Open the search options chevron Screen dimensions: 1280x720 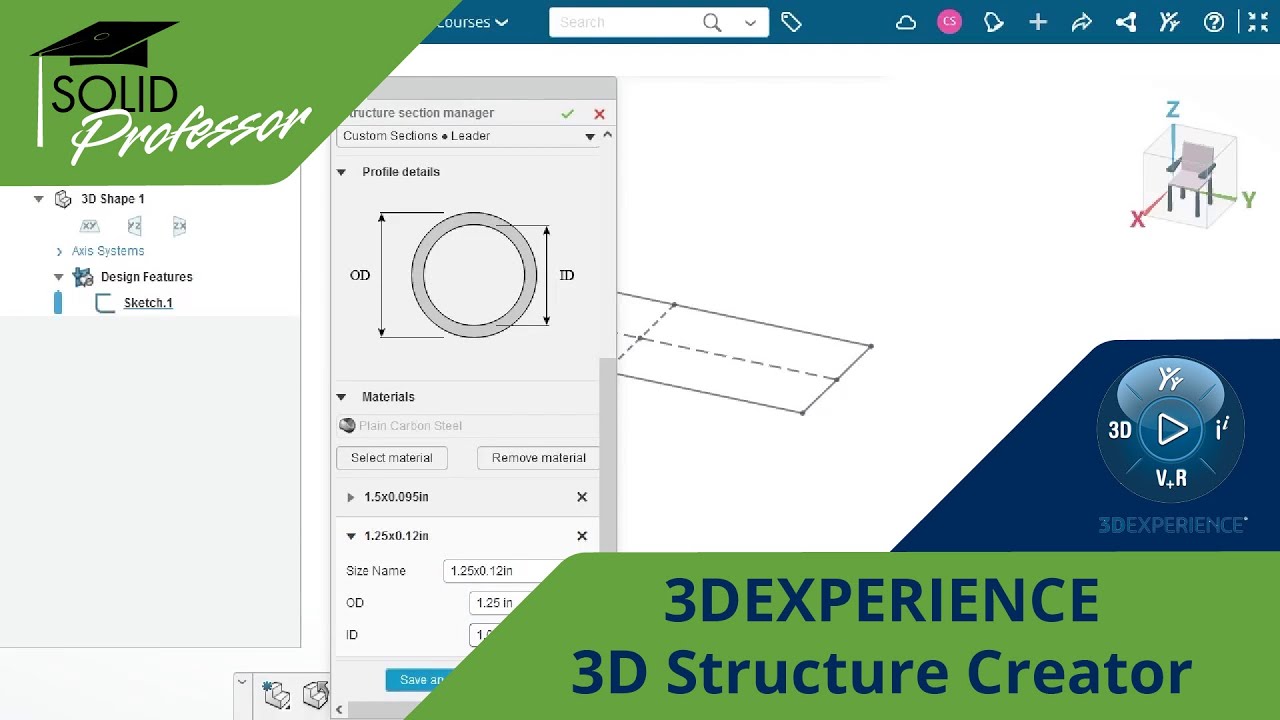pyautogui.click(x=750, y=22)
